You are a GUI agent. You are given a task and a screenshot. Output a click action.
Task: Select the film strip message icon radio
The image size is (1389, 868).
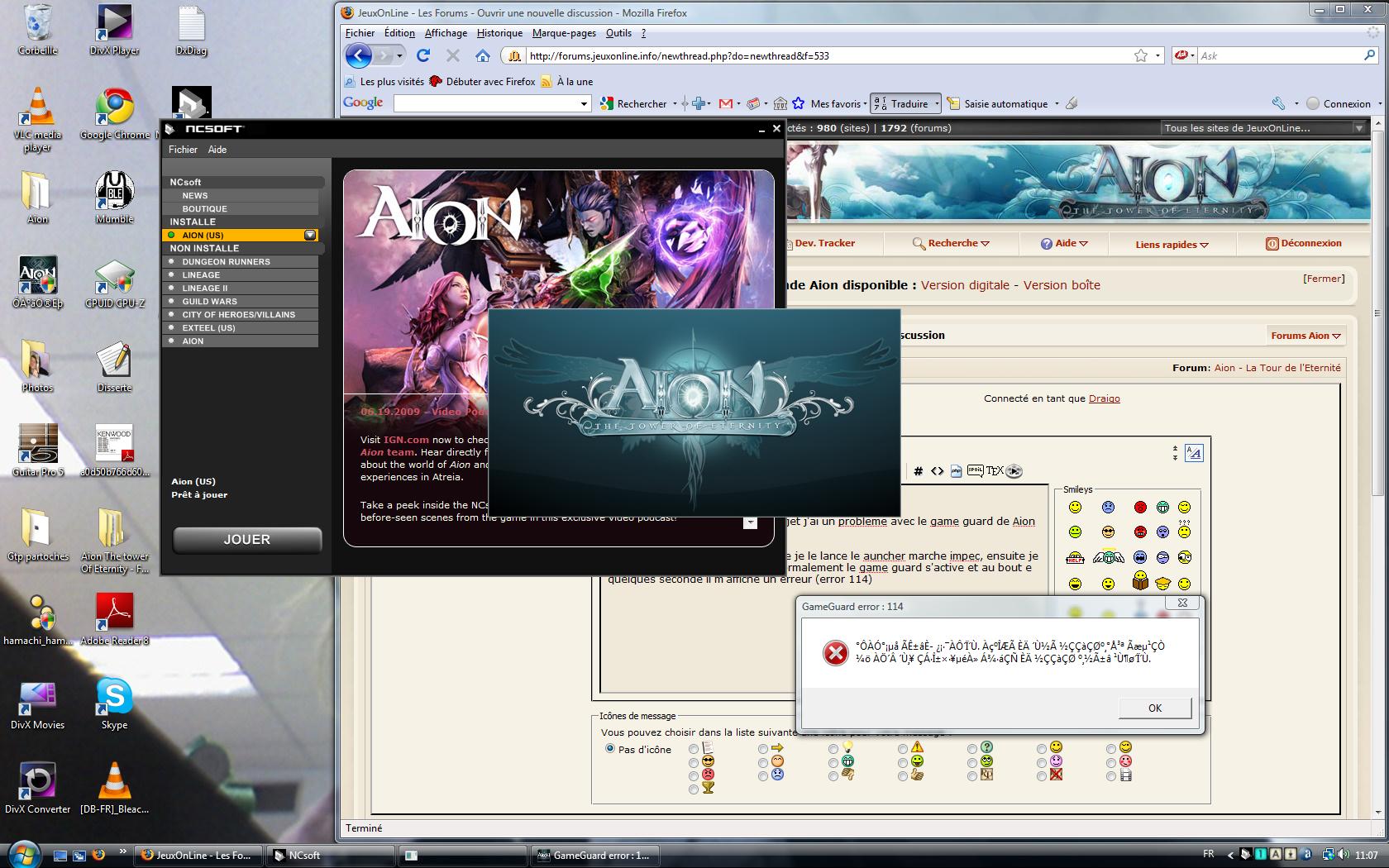click(1110, 775)
